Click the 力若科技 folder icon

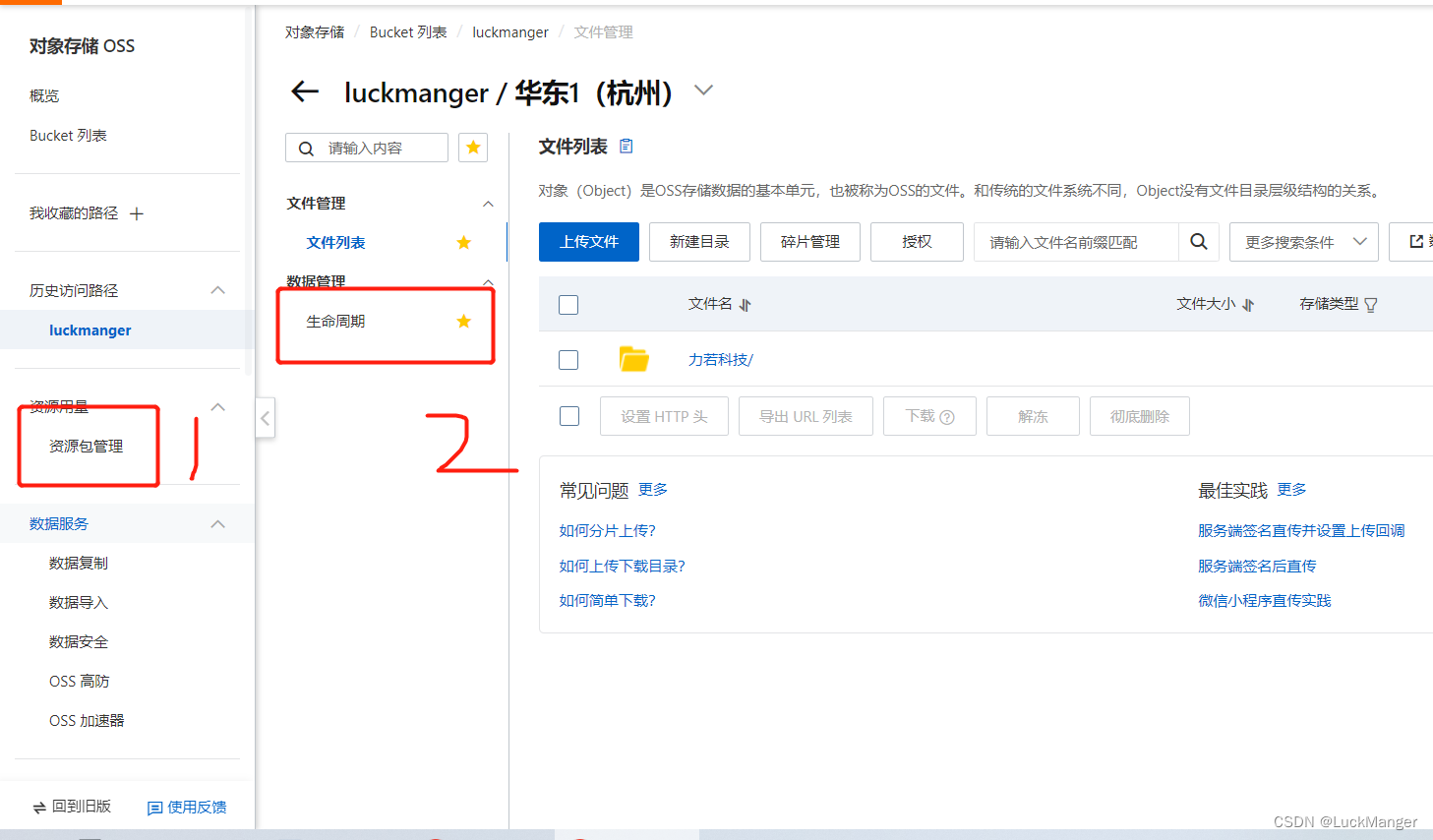point(634,359)
